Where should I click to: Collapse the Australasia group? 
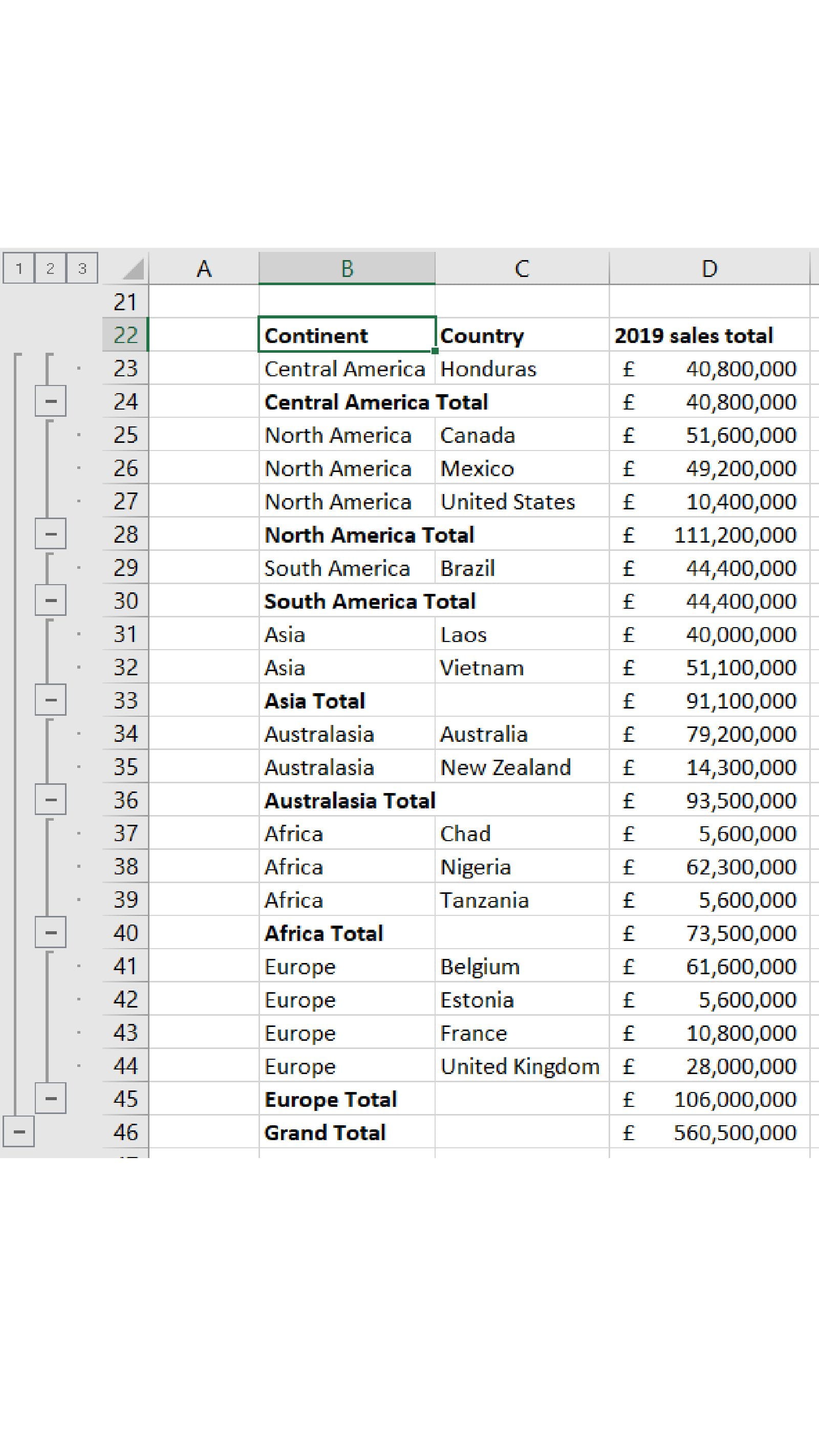pos(50,800)
